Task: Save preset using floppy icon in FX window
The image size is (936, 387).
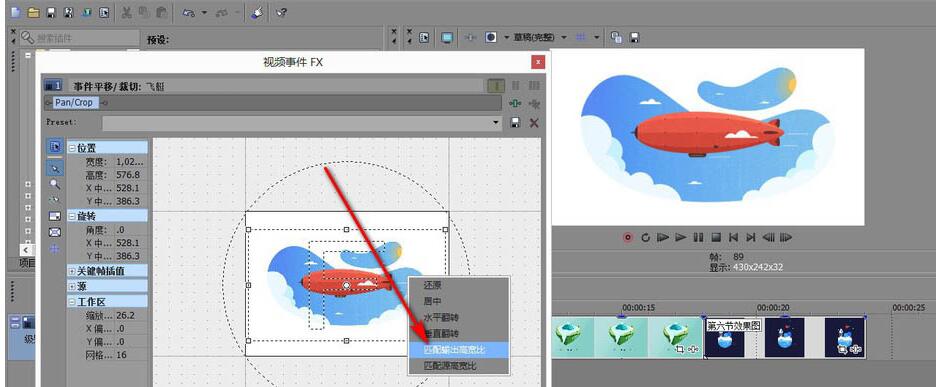Action: [x=516, y=122]
